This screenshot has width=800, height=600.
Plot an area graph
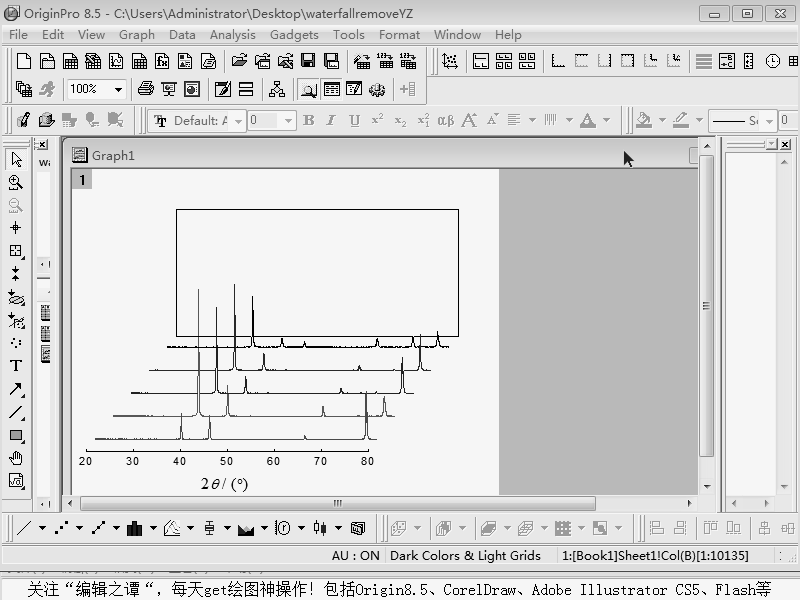pos(246,528)
